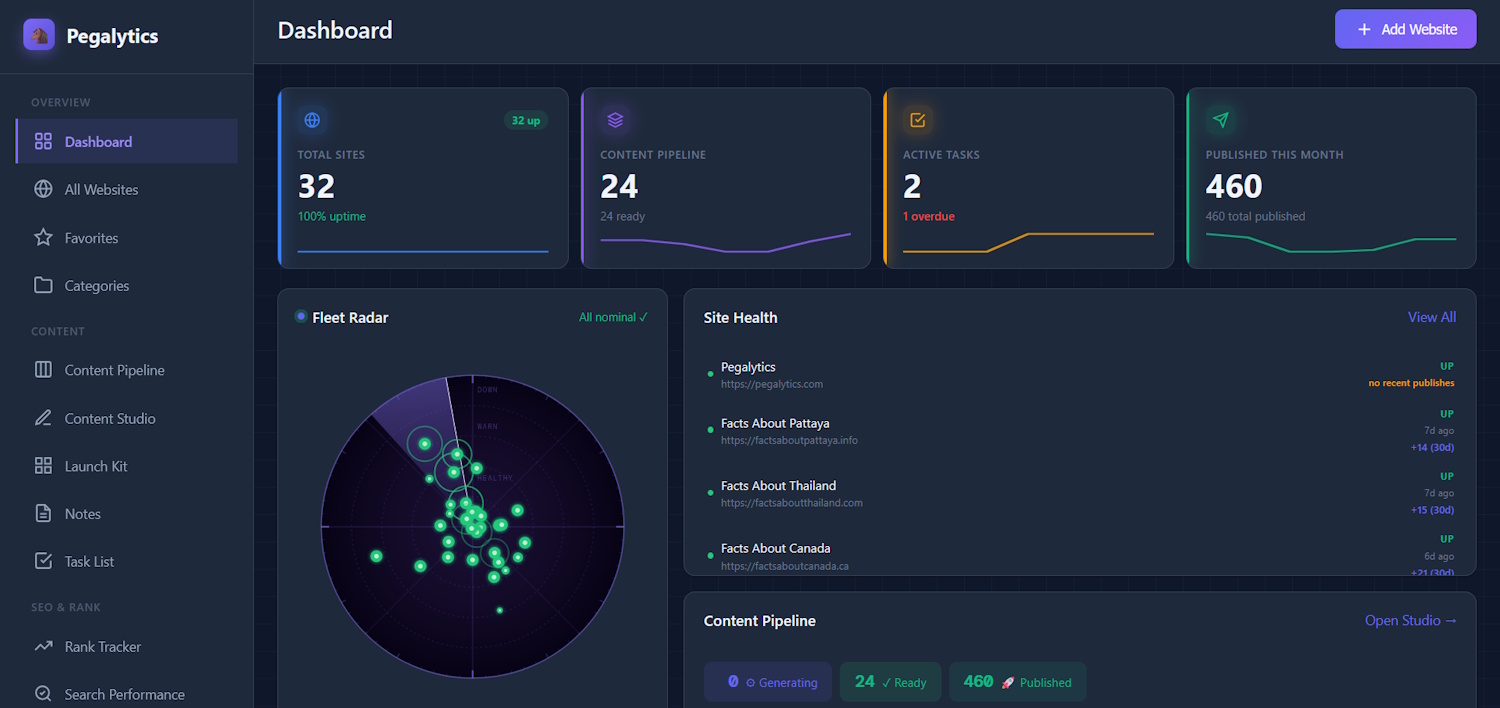This screenshot has width=1500, height=708.
Task: Click the Rank Tracker trend arrow icon
Action: pos(43,646)
